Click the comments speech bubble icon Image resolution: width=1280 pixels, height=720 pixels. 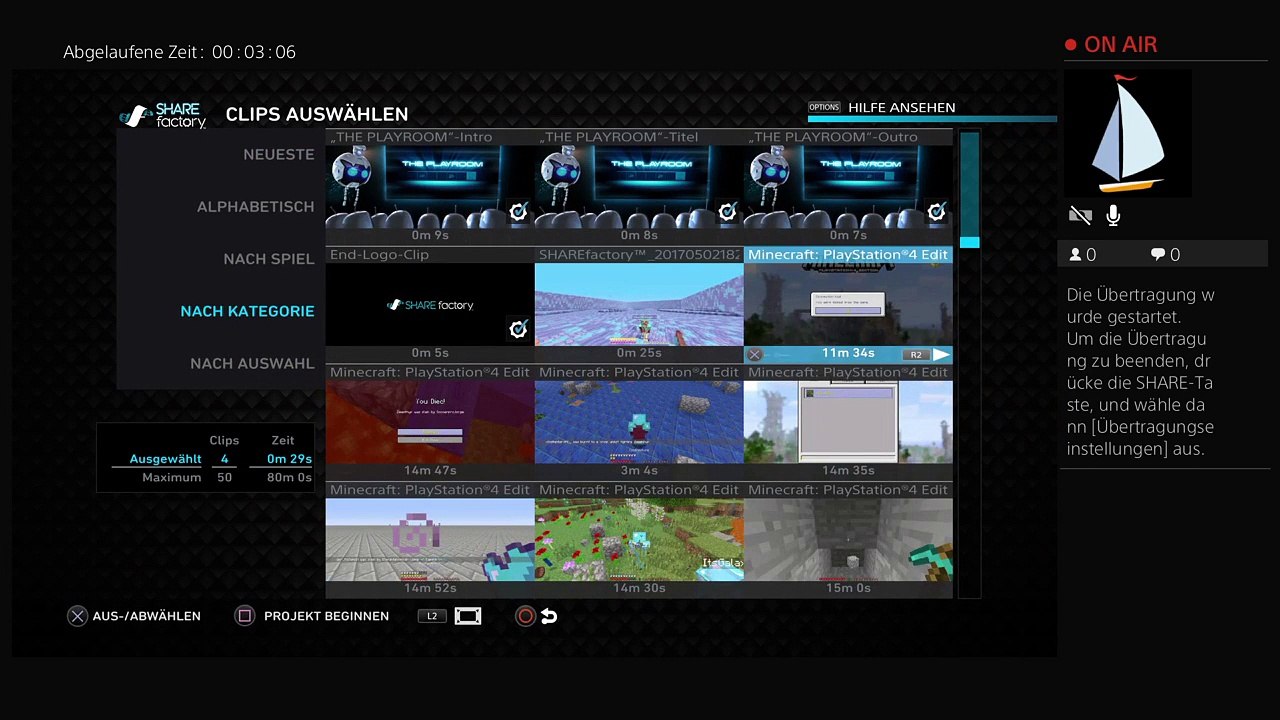1158,255
